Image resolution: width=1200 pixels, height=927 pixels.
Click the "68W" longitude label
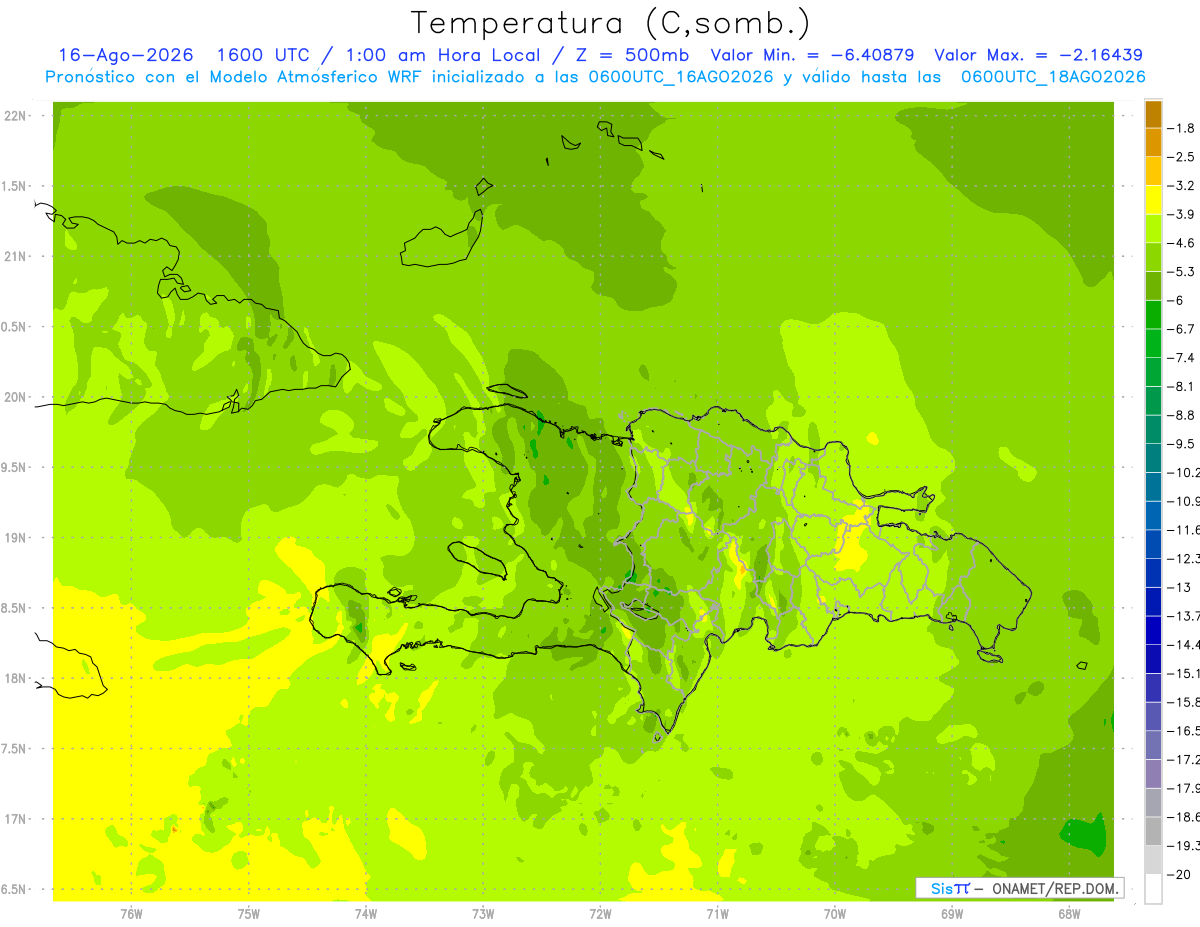[1069, 915]
